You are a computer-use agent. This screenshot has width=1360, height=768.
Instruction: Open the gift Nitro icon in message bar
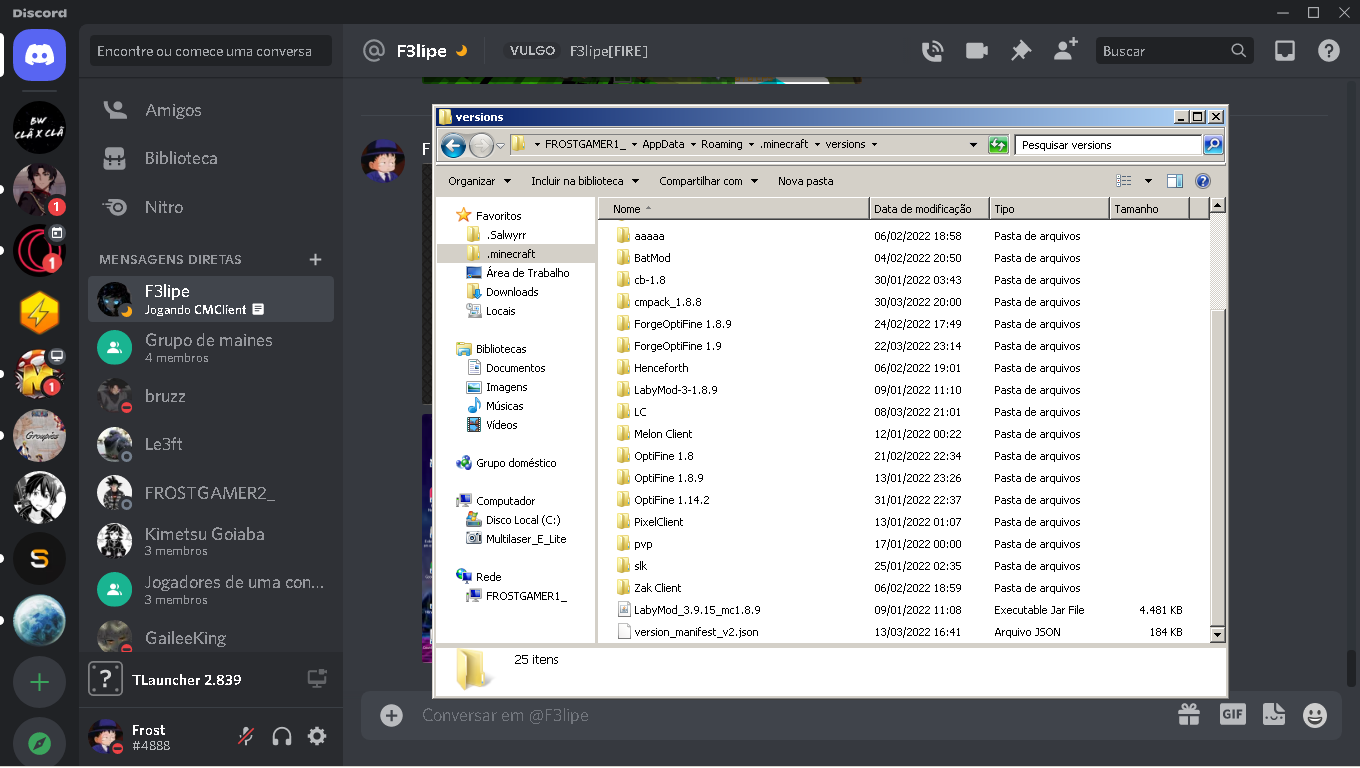click(1188, 715)
